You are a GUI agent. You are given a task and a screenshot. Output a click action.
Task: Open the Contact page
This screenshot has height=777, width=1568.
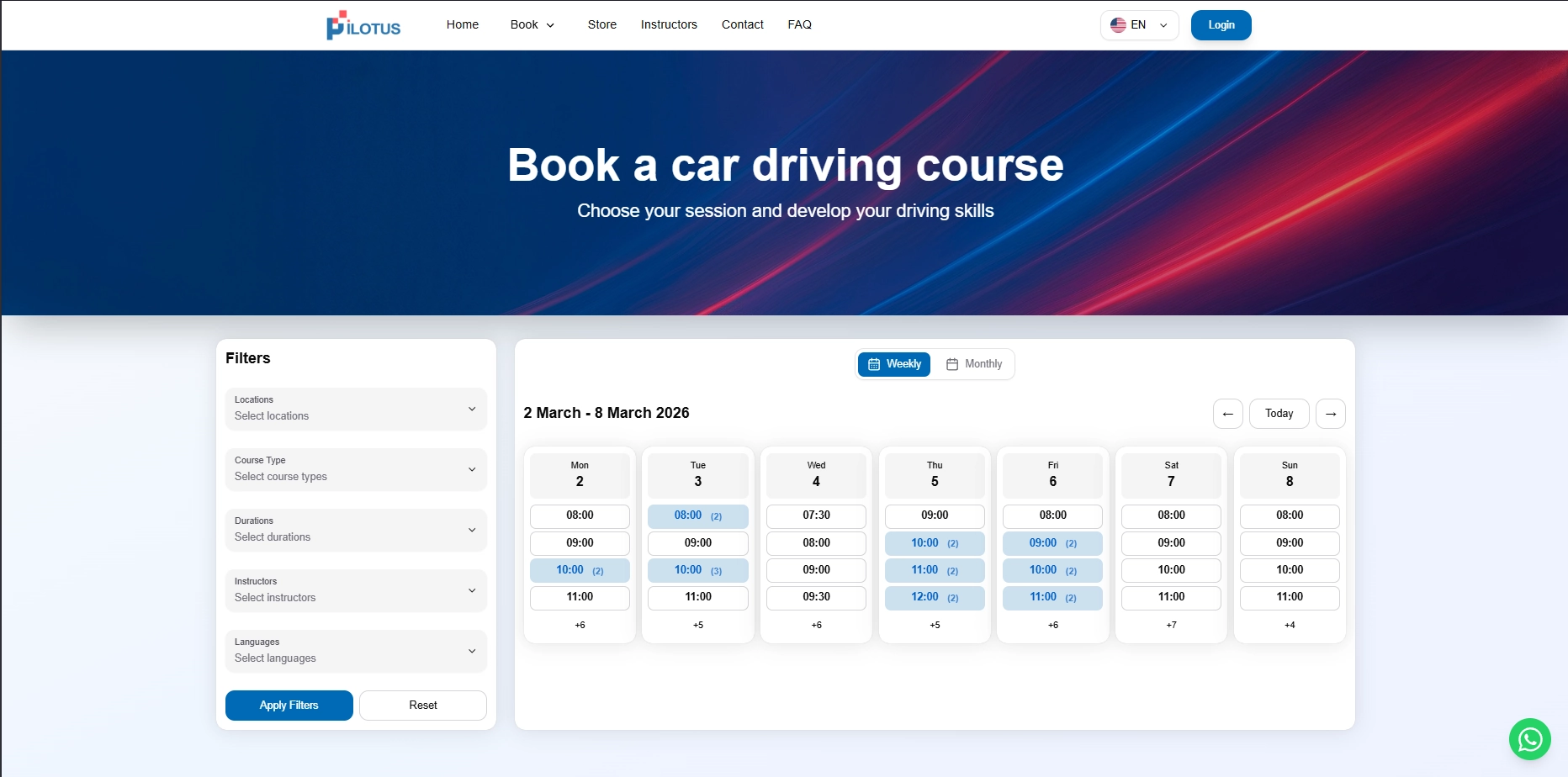point(743,24)
